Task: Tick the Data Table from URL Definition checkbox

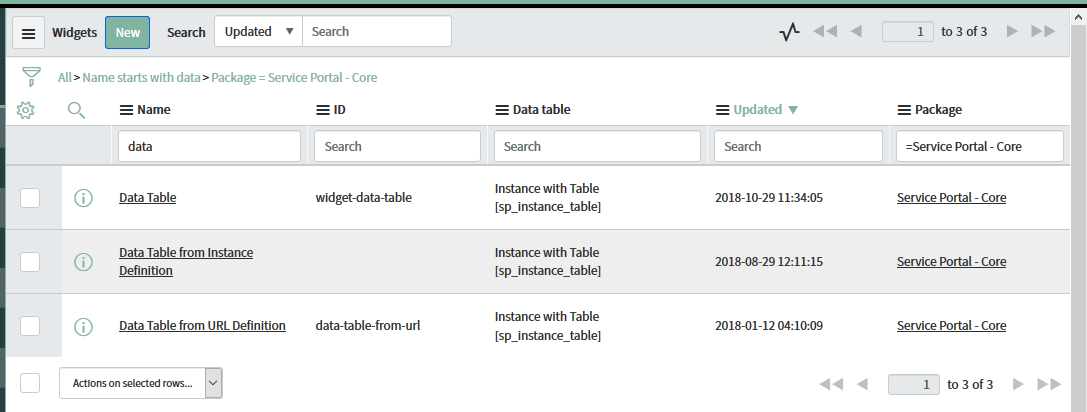Action: pos(30,326)
